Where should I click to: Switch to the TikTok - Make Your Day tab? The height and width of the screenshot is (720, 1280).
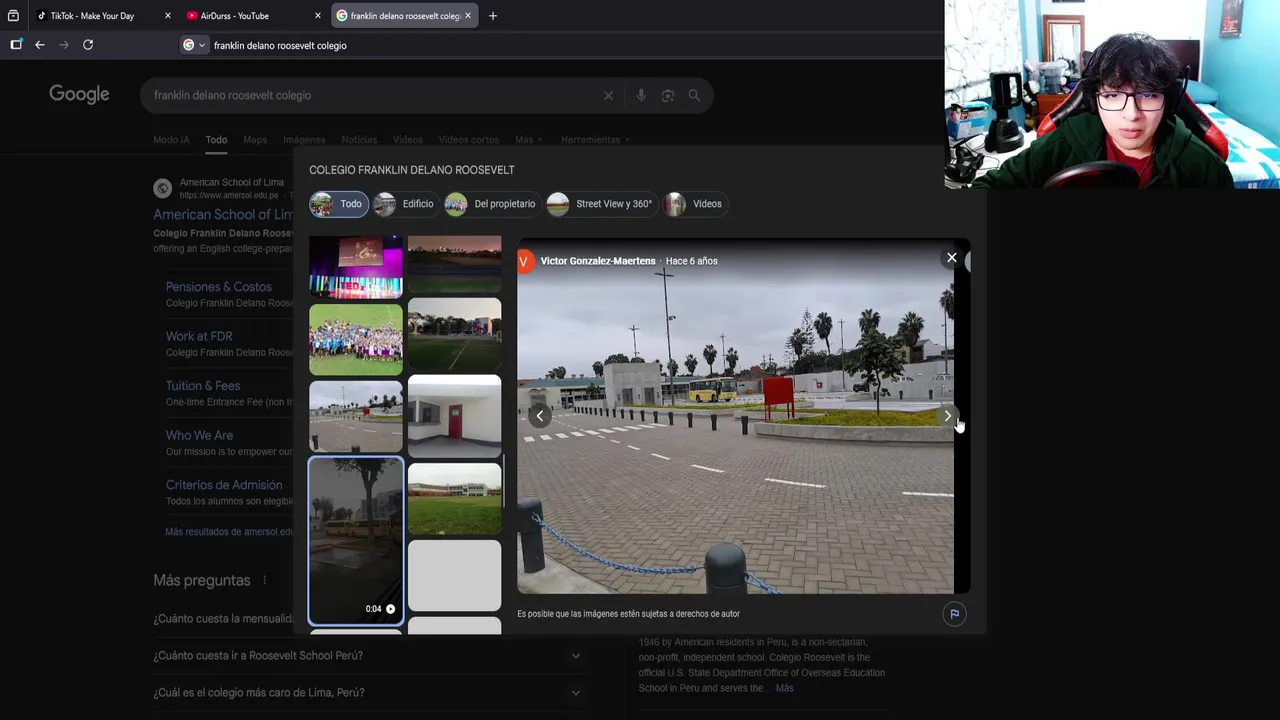point(92,16)
